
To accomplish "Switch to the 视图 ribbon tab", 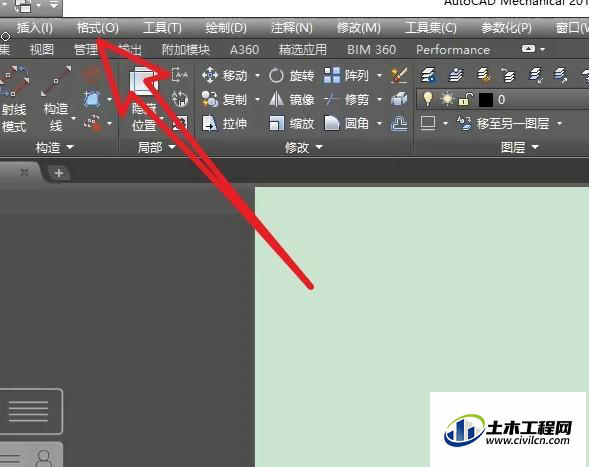I will click(x=42, y=49).
